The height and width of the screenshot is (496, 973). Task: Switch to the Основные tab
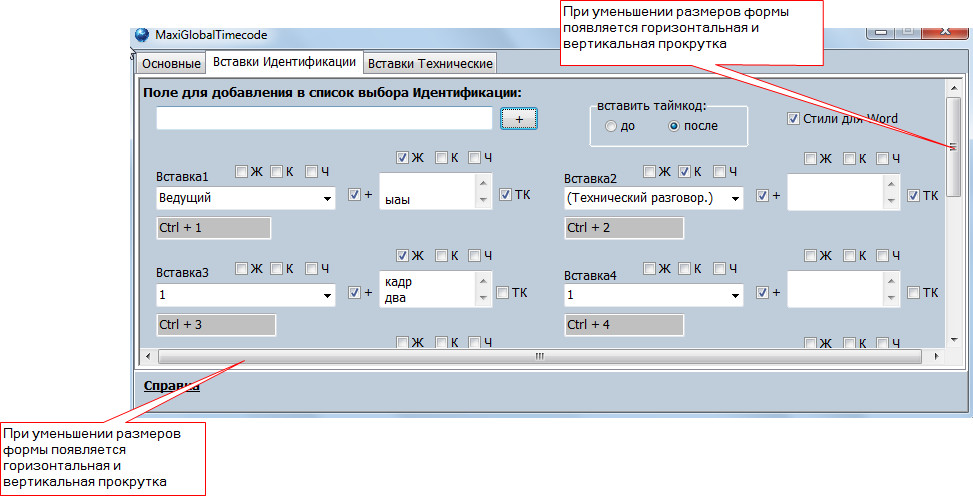(171, 63)
